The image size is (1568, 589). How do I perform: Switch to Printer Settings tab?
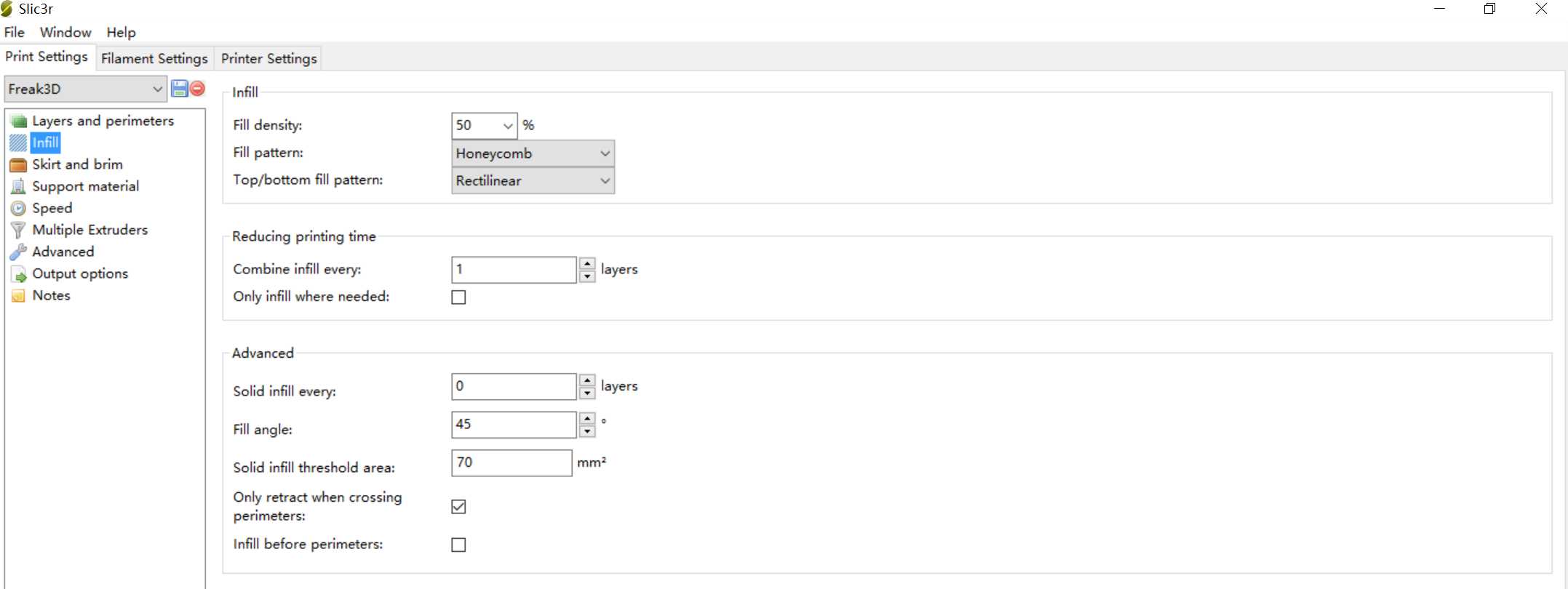tap(269, 58)
